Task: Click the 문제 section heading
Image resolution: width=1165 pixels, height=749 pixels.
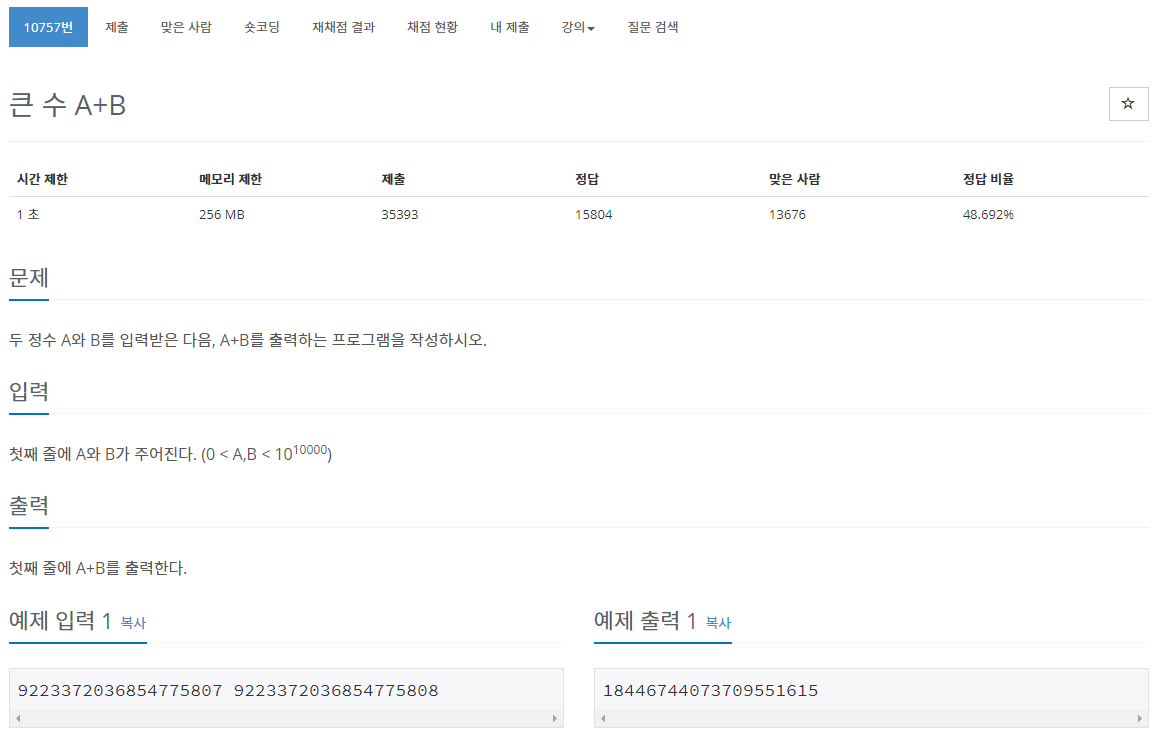Action: click(29, 278)
